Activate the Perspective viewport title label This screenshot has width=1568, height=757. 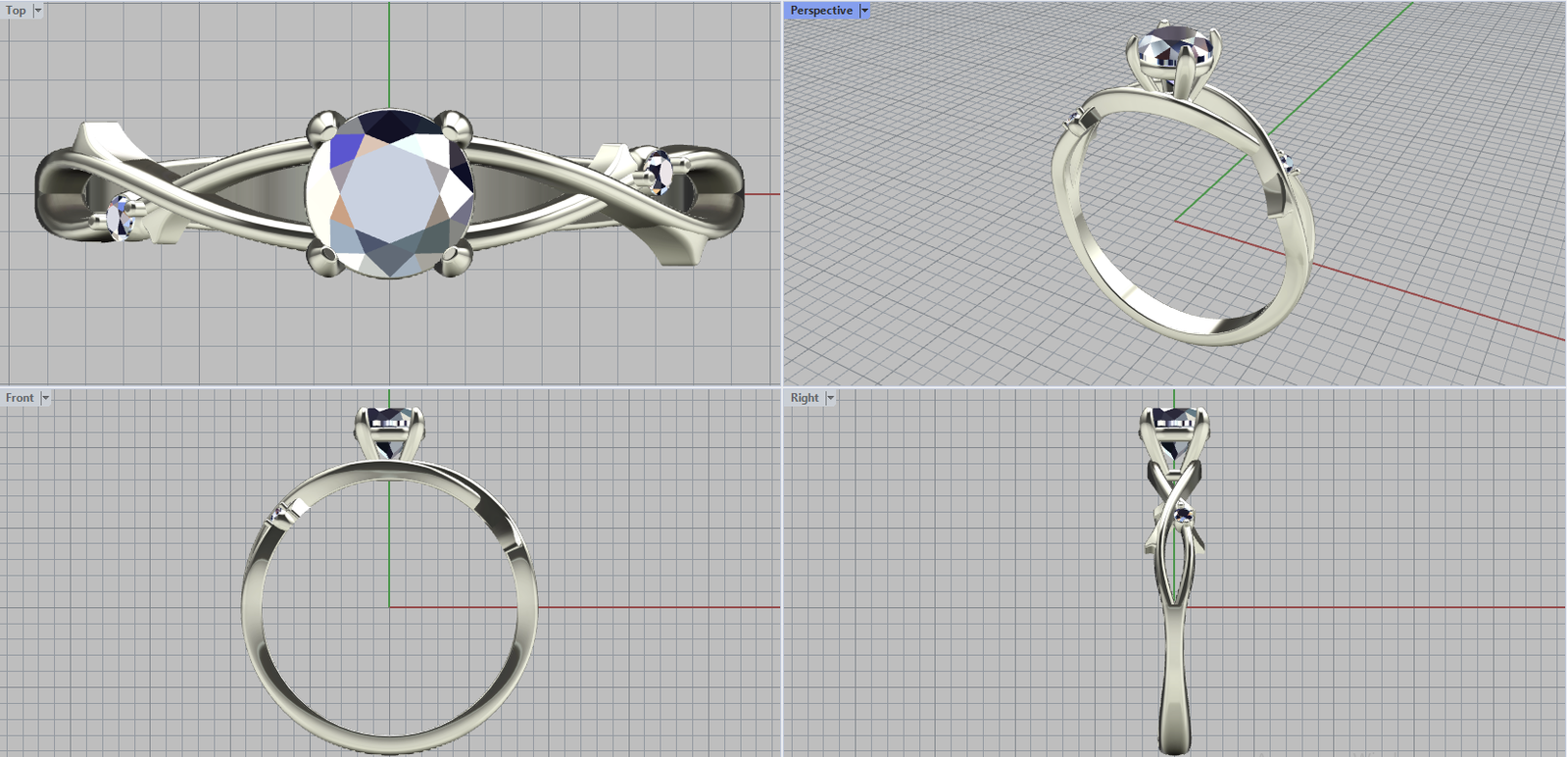pyautogui.click(x=821, y=11)
